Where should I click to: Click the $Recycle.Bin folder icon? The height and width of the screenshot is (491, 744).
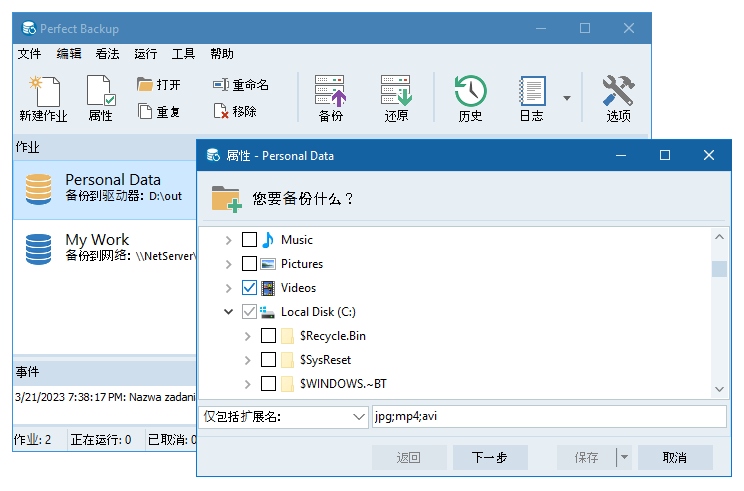pyautogui.click(x=287, y=336)
